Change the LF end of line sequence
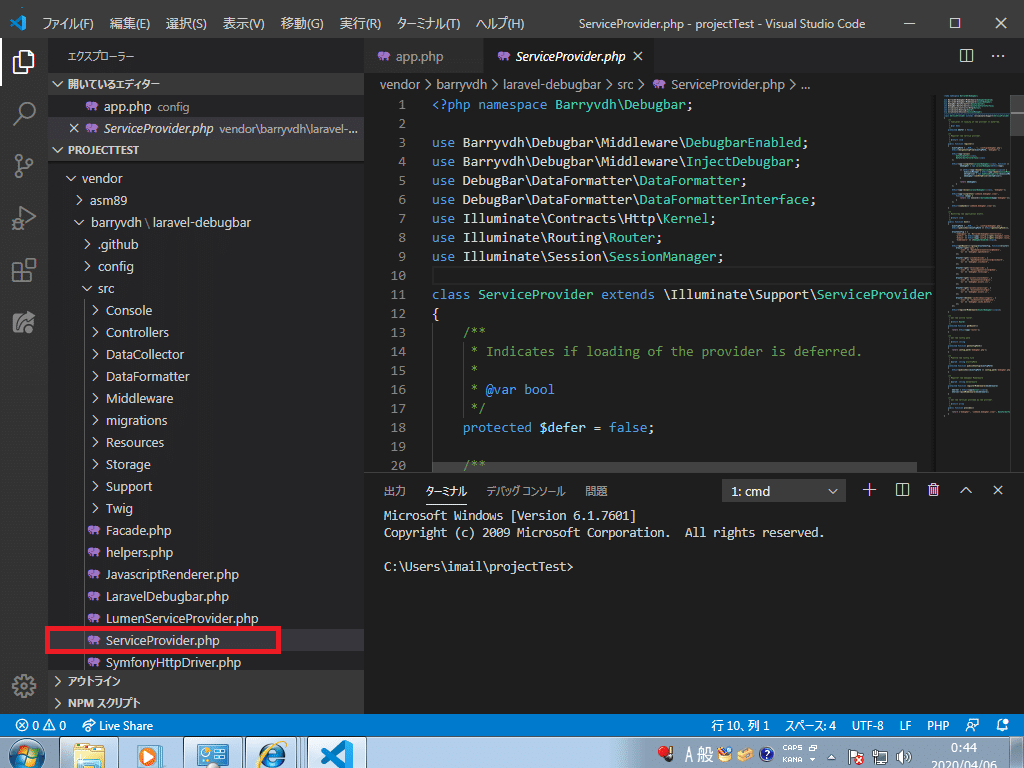The height and width of the screenshot is (768, 1024). [x=905, y=726]
